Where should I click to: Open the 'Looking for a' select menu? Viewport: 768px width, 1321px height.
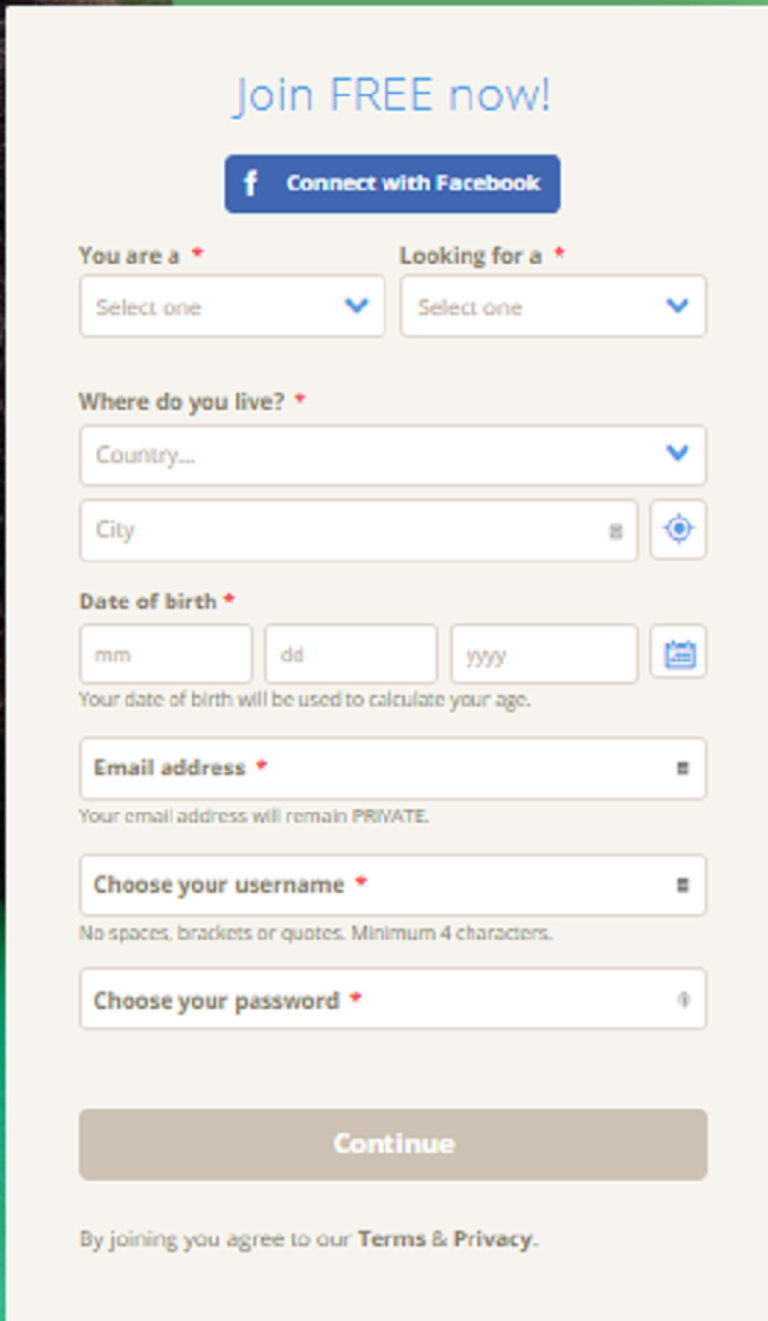(x=553, y=306)
